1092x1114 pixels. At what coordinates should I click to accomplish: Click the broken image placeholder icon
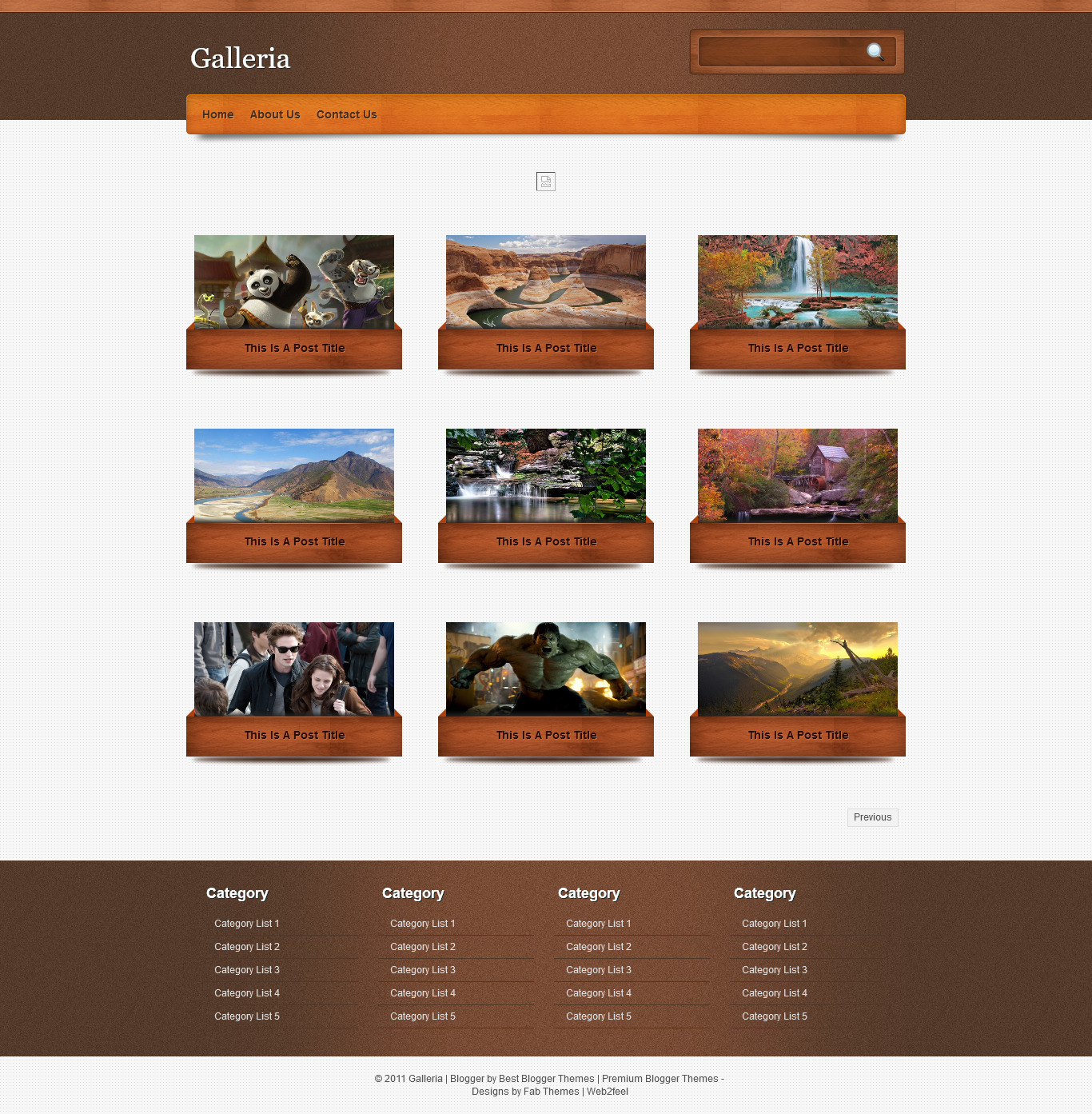tap(546, 182)
